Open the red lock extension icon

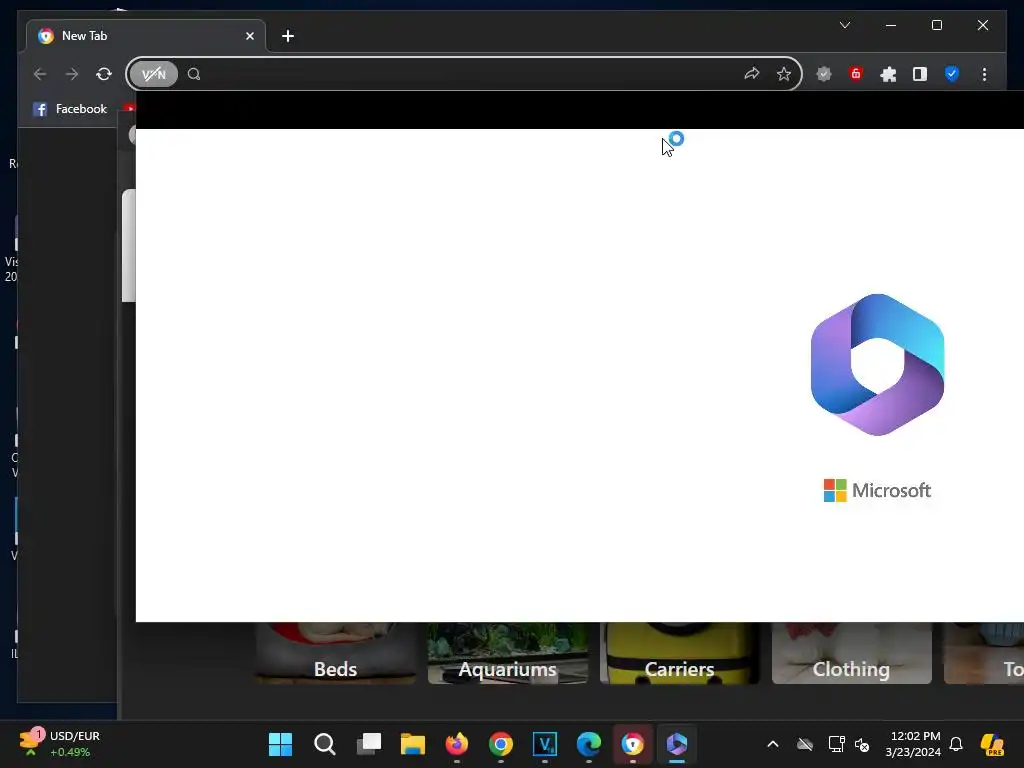tap(856, 74)
